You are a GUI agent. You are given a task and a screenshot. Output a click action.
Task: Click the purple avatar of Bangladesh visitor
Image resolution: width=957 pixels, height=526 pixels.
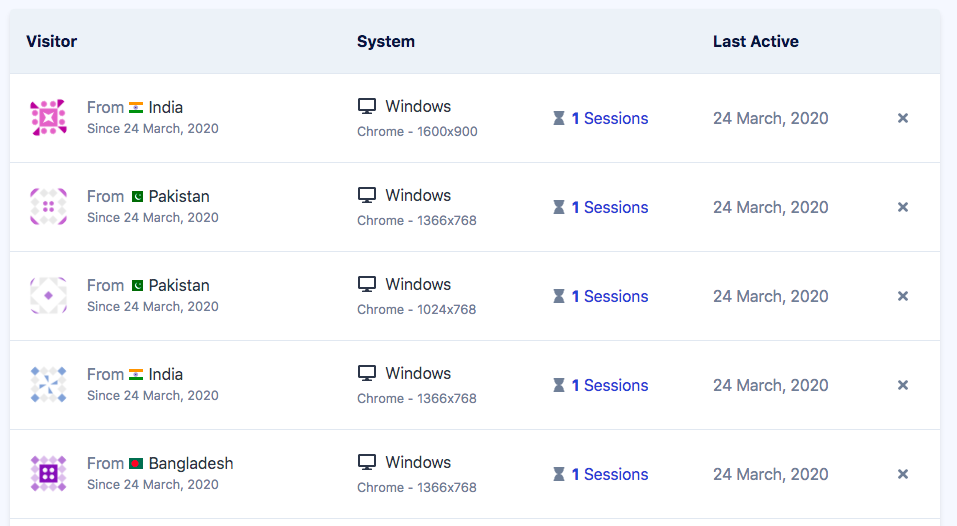coord(48,474)
